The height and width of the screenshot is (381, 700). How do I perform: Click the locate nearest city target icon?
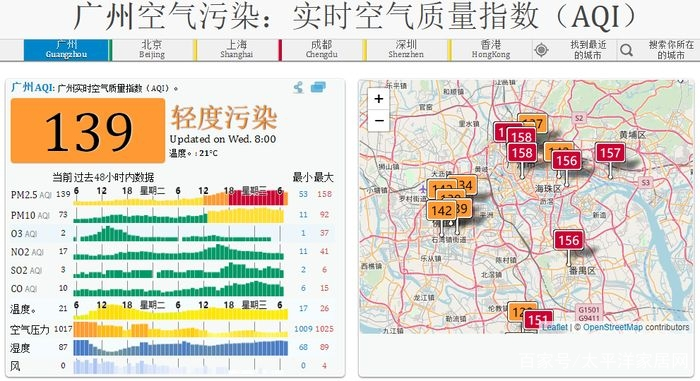[x=542, y=50]
